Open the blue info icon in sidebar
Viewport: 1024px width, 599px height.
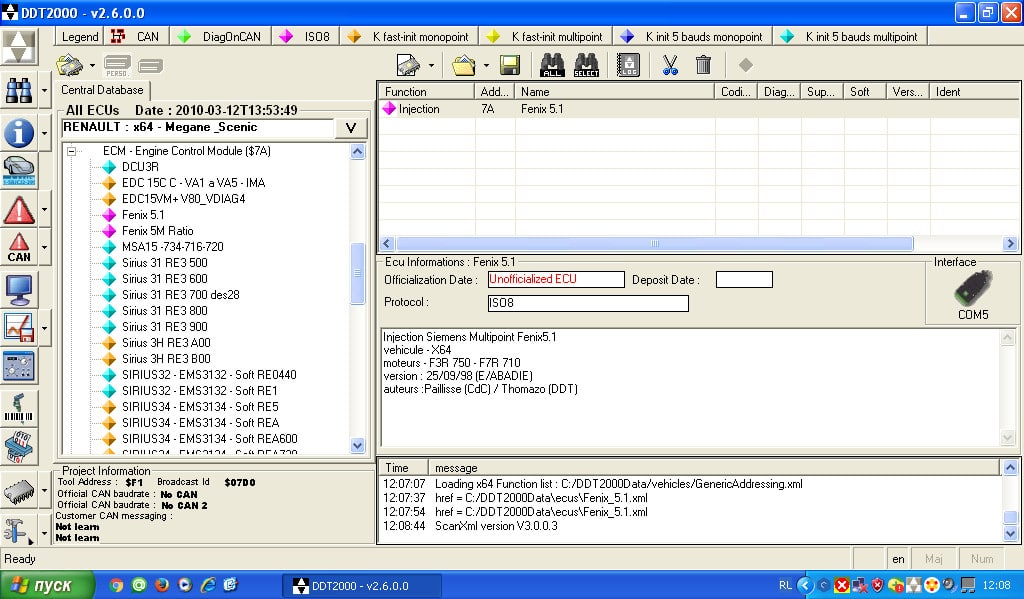(x=19, y=133)
